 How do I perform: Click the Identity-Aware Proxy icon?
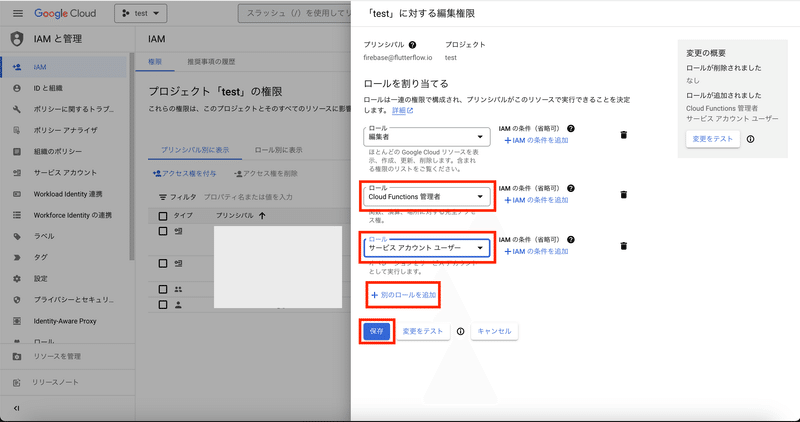click(17, 321)
